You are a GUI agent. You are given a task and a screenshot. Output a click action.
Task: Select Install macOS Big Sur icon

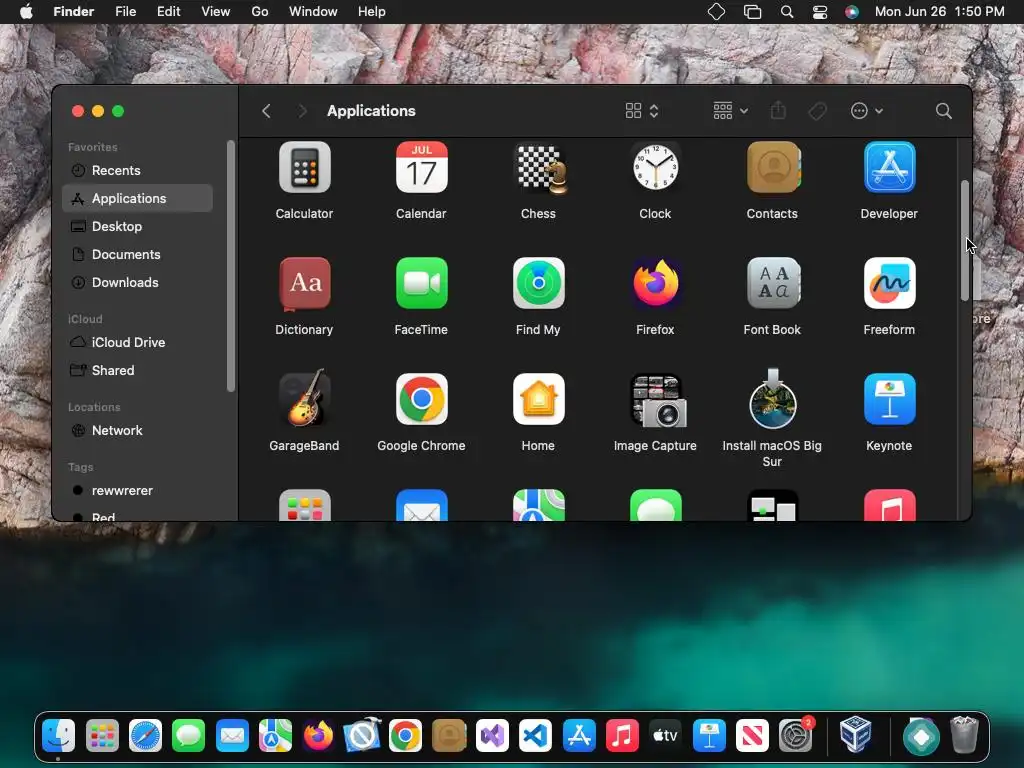point(773,398)
